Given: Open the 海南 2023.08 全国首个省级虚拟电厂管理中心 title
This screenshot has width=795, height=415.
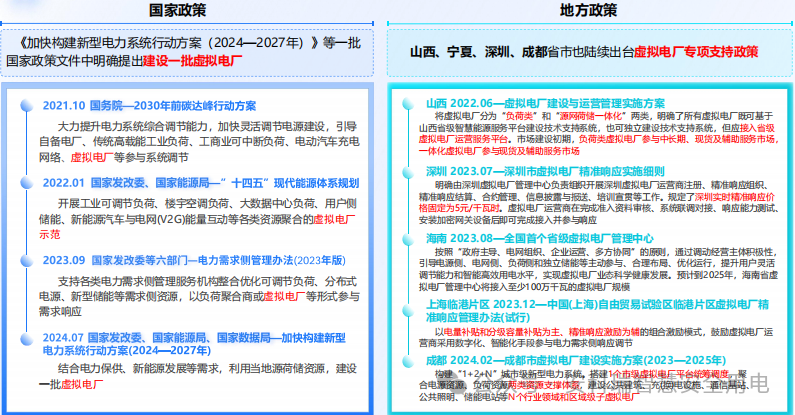Looking at the screenshot, I should point(539,238).
